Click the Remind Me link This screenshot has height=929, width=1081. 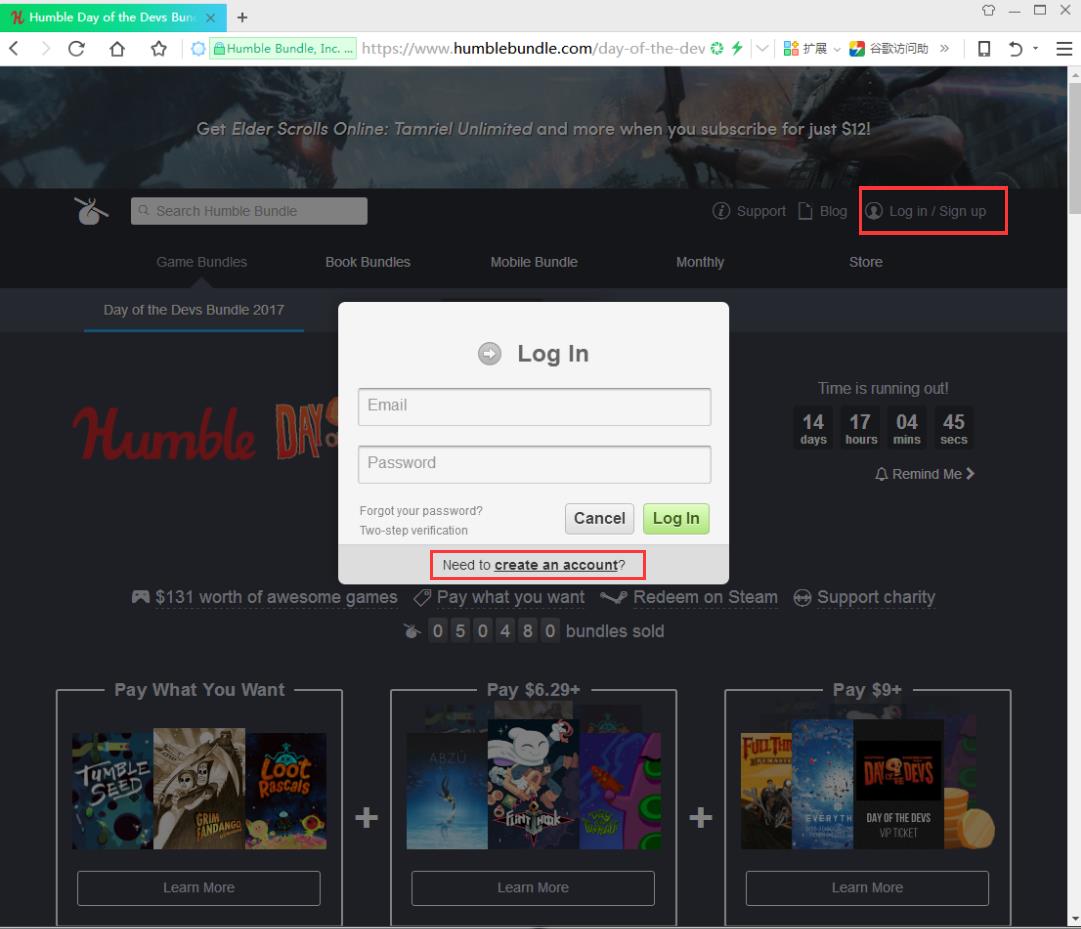(x=925, y=474)
